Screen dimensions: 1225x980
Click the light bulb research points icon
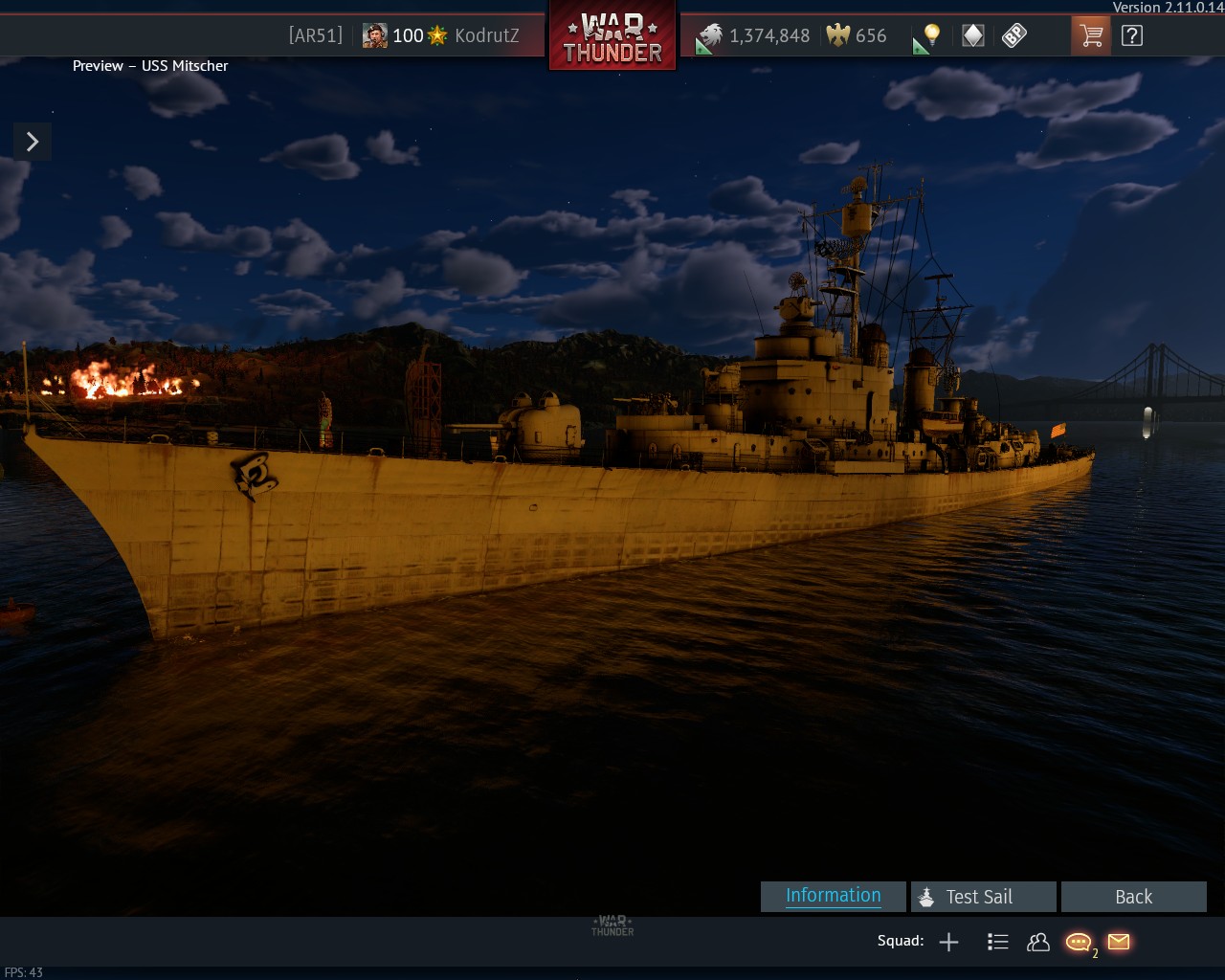coord(929,36)
